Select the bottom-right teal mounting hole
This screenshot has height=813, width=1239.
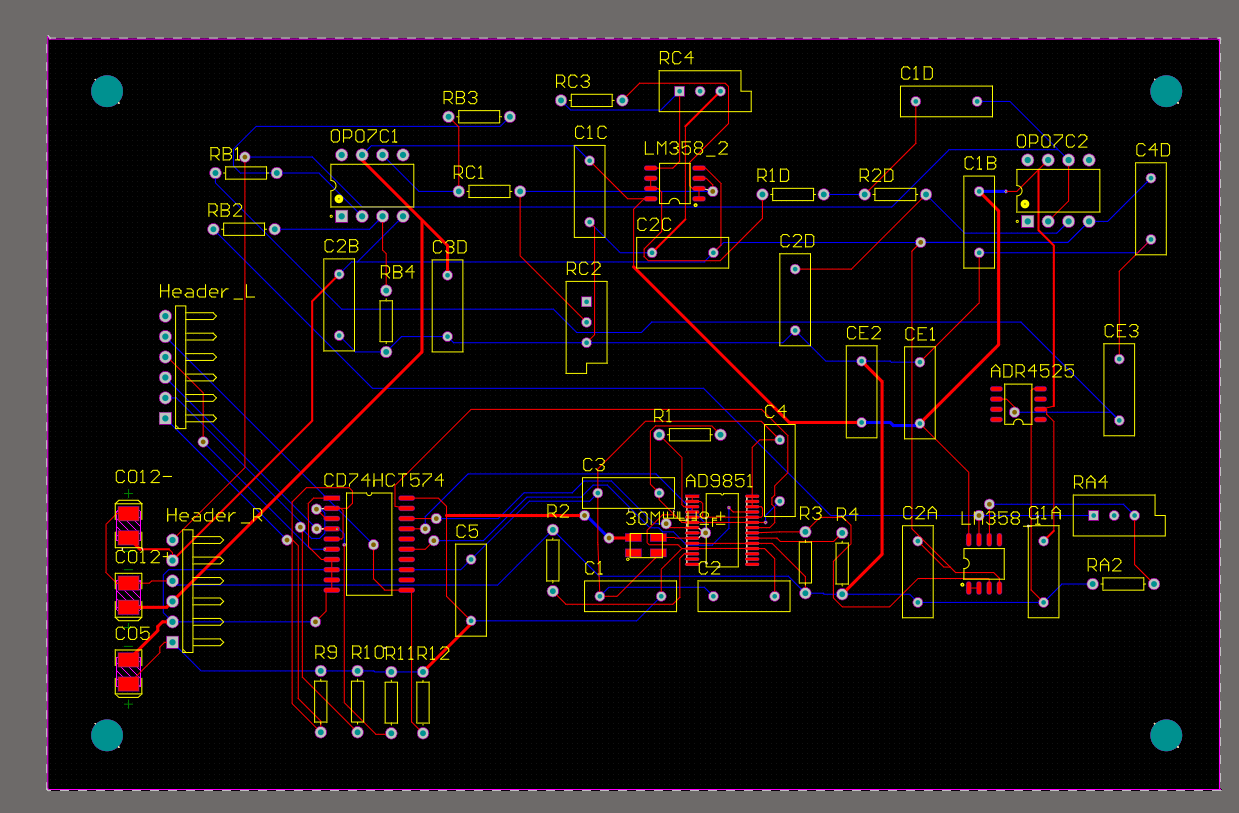click(x=1166, y=735)
